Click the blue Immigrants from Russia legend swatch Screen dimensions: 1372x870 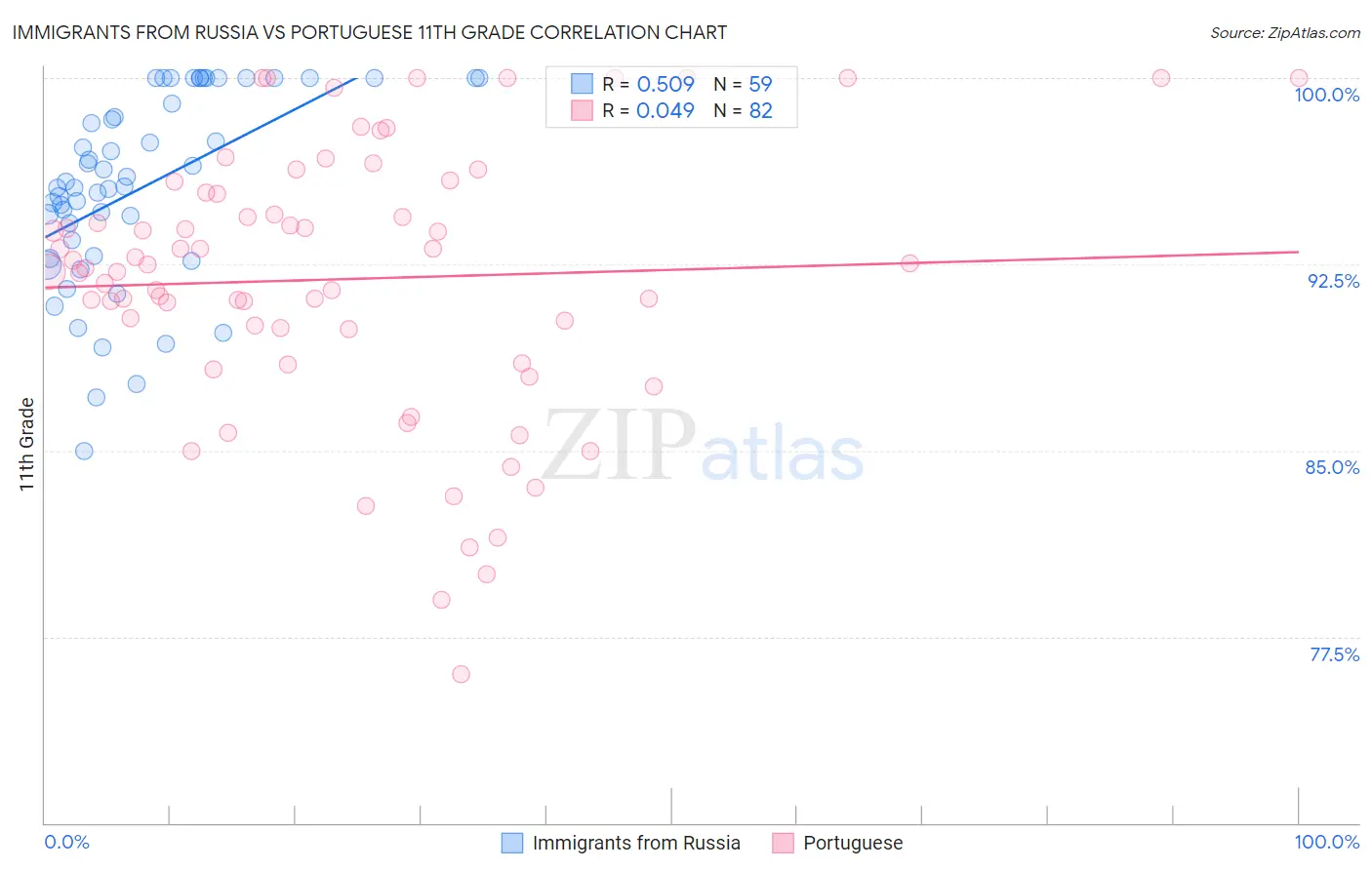tap(512, 843)
